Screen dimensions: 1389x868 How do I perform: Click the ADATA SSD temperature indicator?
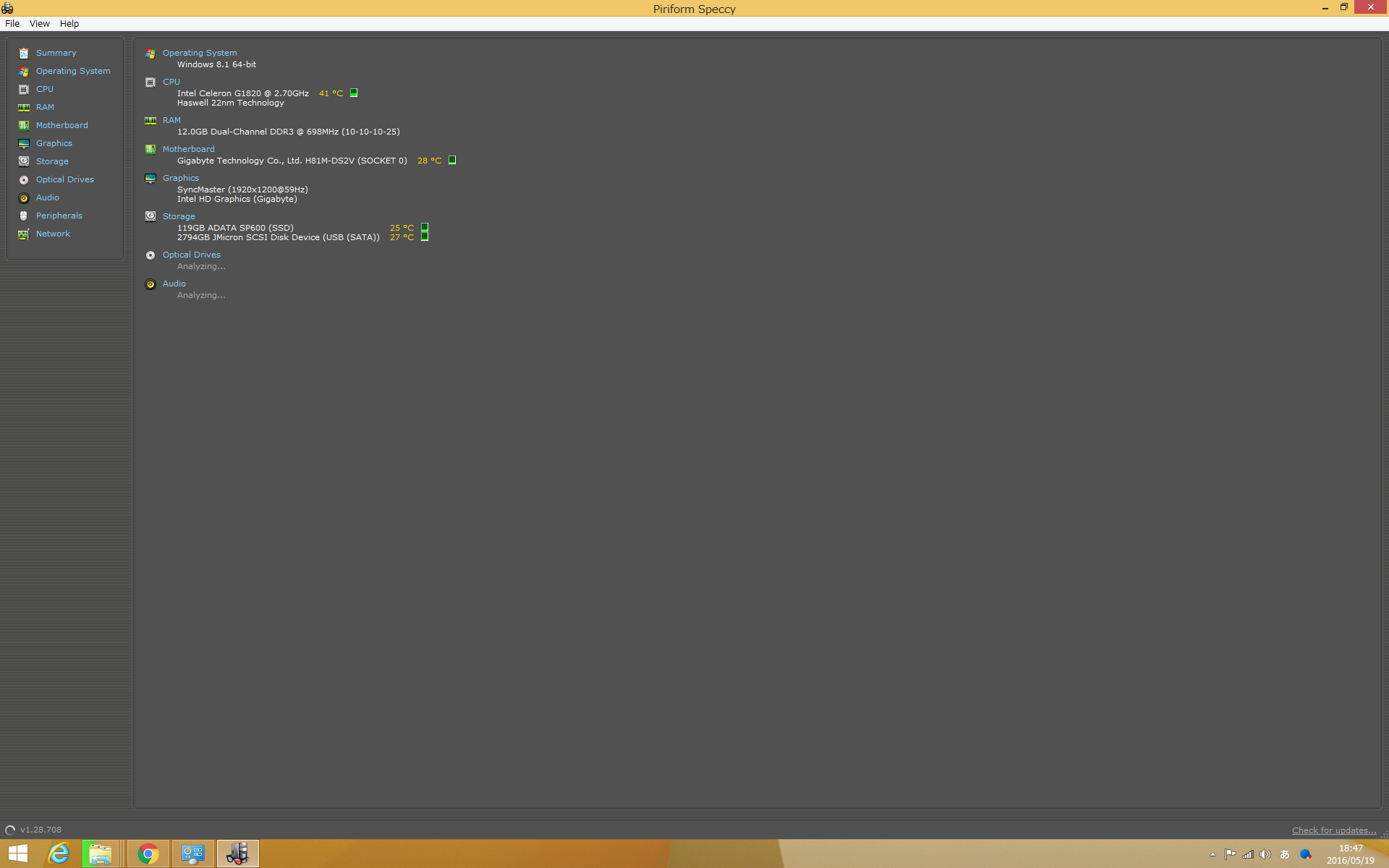click(x=425, y=227)
